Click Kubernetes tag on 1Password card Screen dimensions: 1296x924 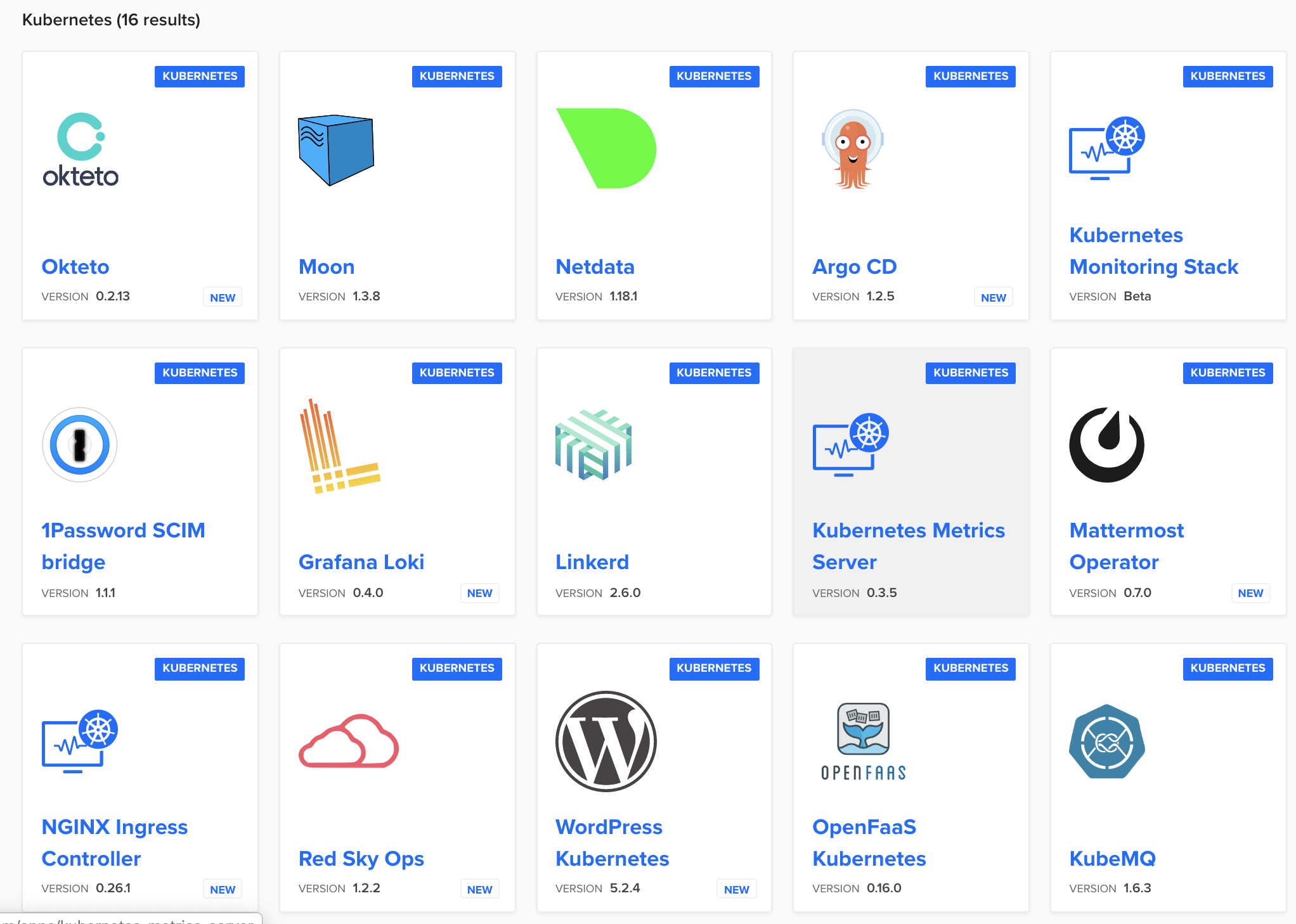click(x=200, y=373)
